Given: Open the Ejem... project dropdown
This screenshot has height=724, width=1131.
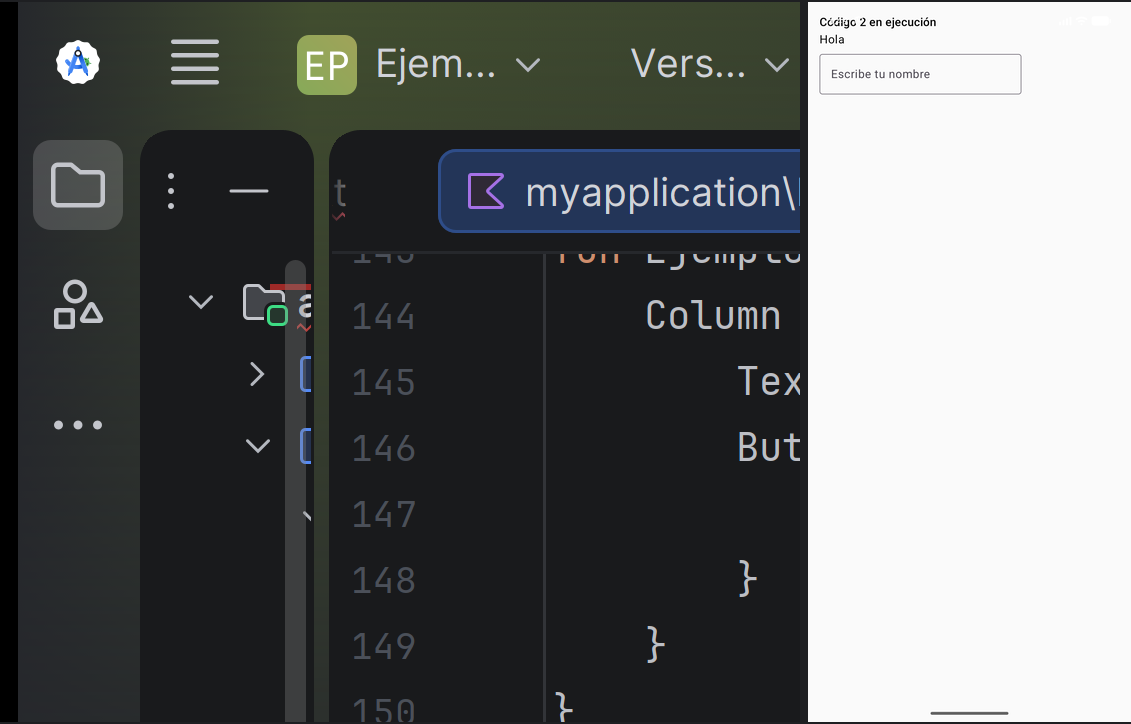Looking at the screenshot, I should pyautogui.click(x=457, y=65).
